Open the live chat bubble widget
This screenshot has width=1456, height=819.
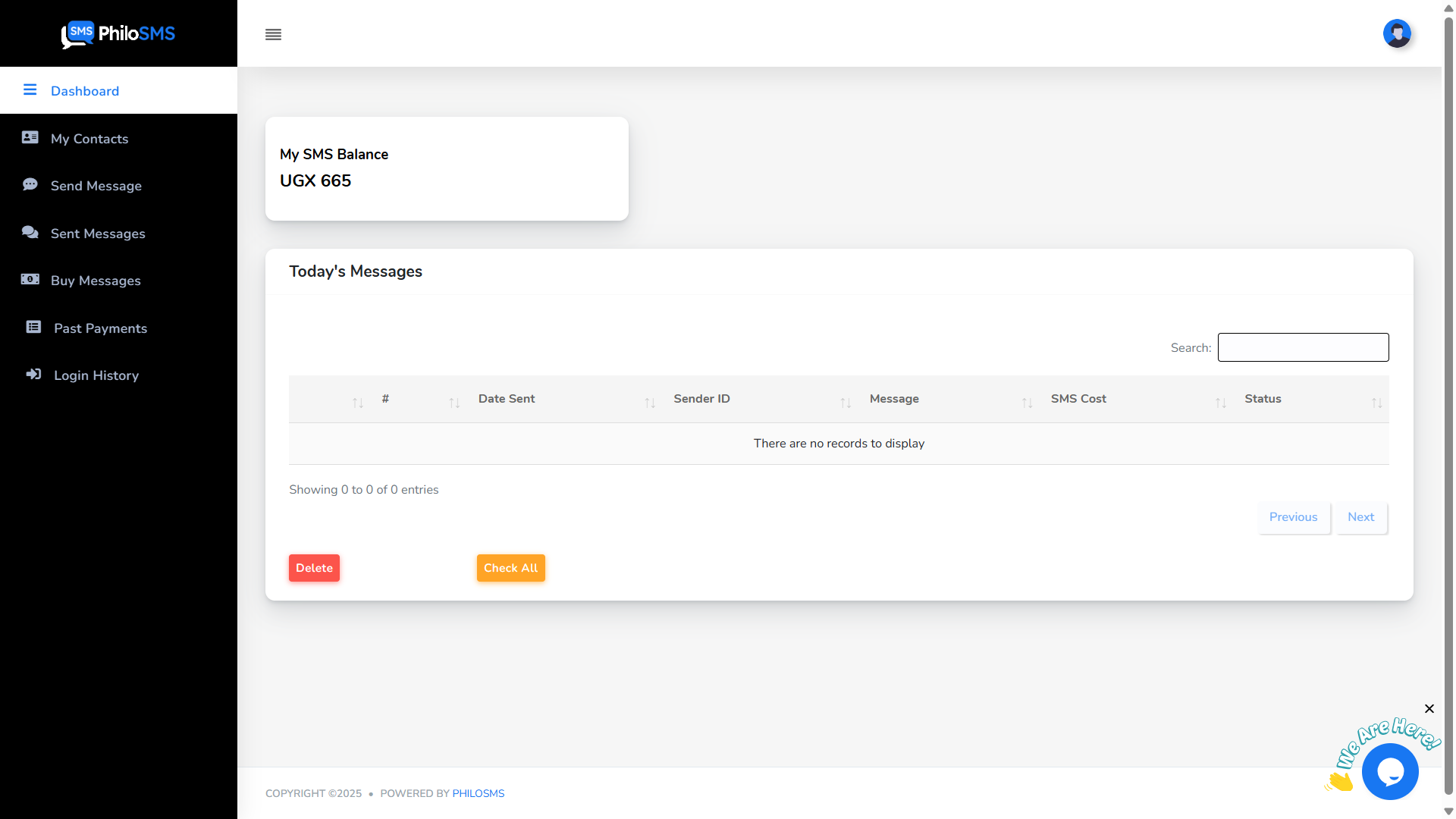[1389, 771]
